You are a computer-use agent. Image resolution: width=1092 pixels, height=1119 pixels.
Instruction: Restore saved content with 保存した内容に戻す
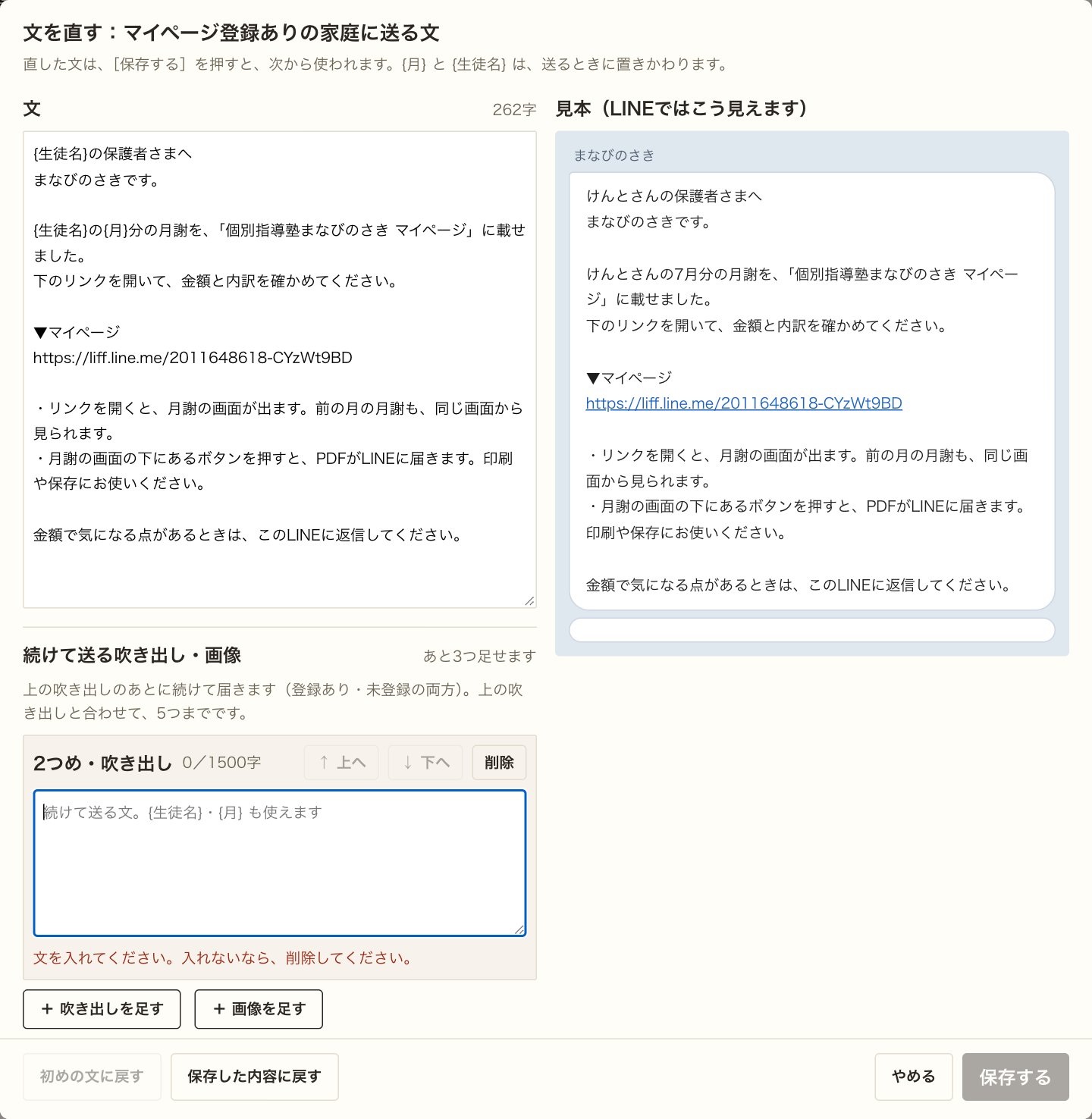pos(254,1076)
